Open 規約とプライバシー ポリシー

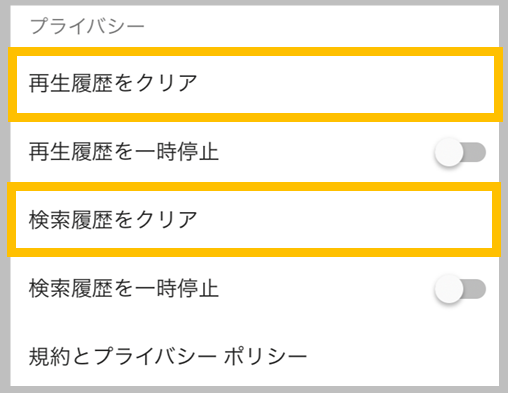coord(168,356)
